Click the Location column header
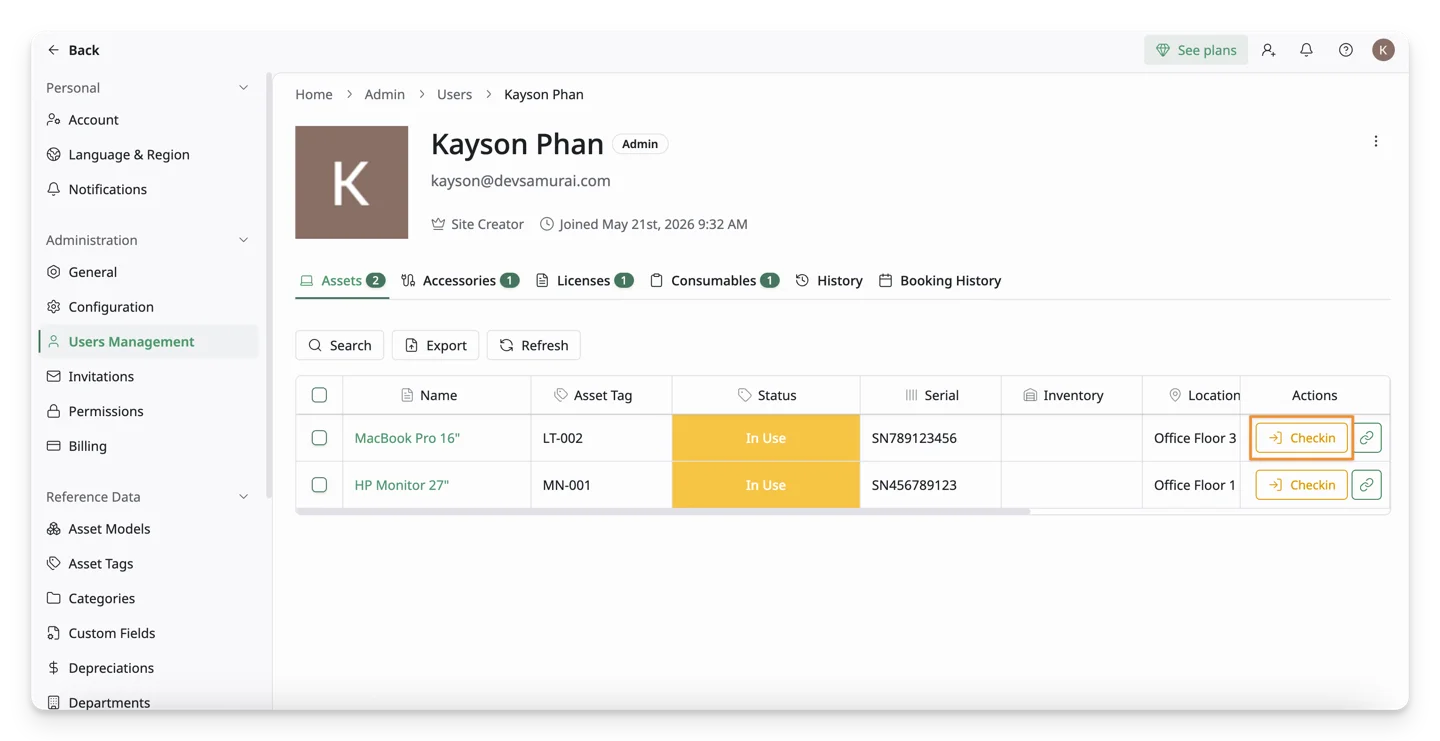The height and width of the screenshot is (741, 1440). tap(1191, 395)
